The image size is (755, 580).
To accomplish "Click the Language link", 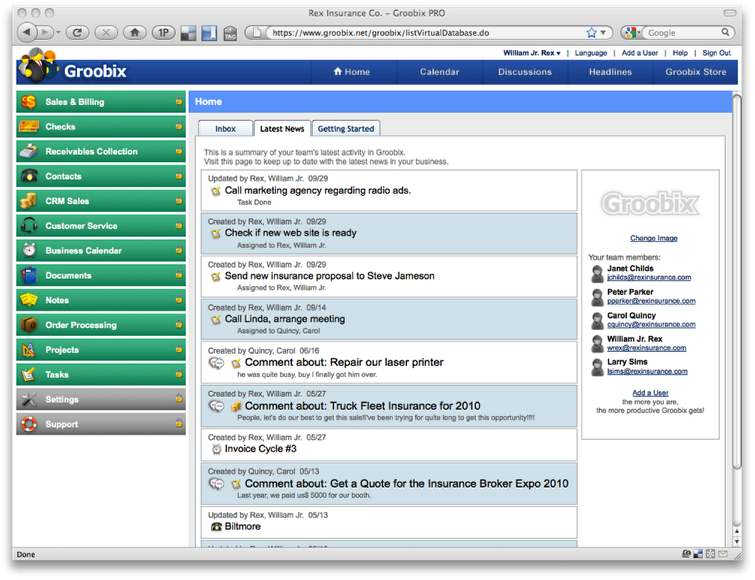I will coord(591,53).
